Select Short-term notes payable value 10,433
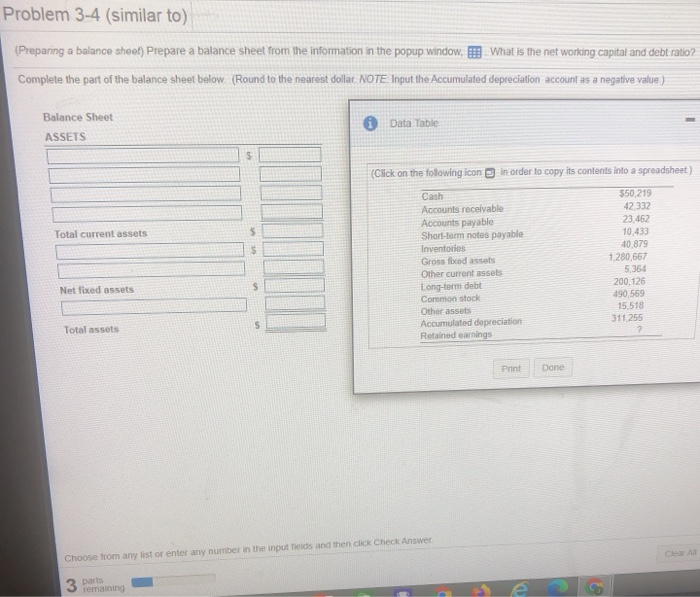This screenshot has width=700, height=597. pyautogui.click(x=636, y=231)
